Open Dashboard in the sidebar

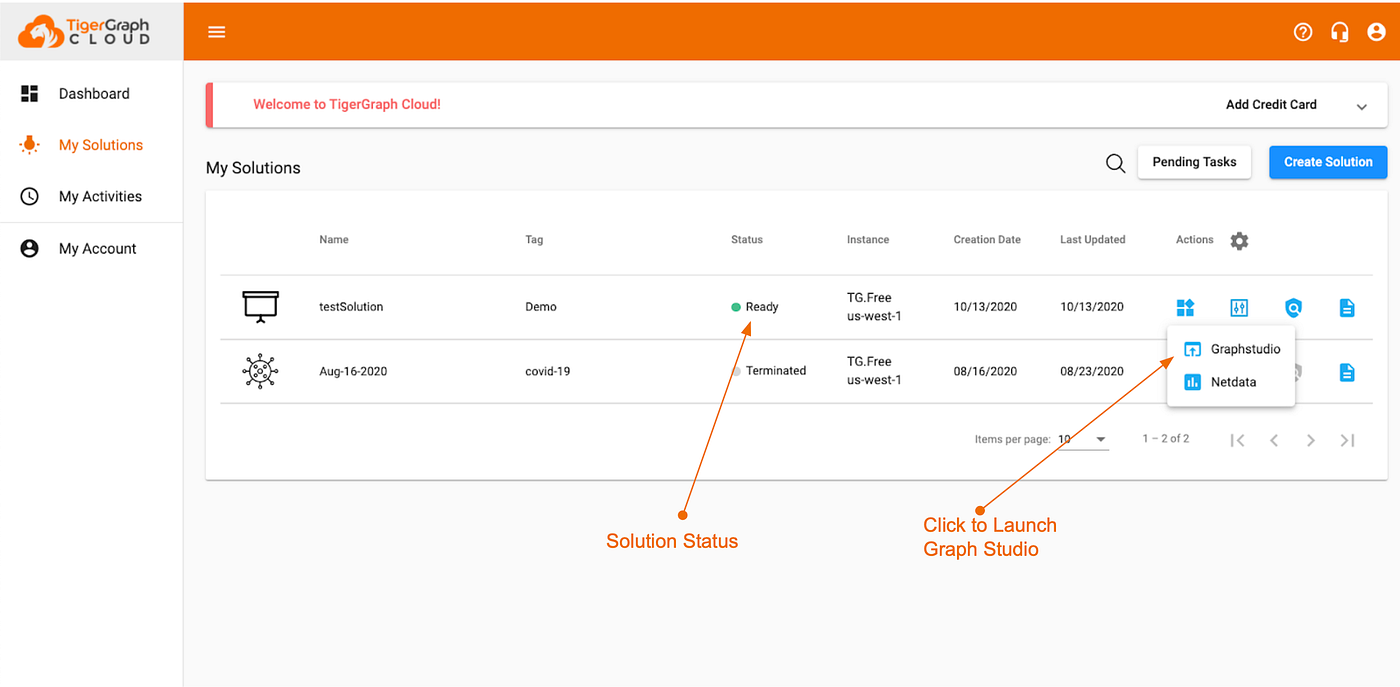click(92, 94)
